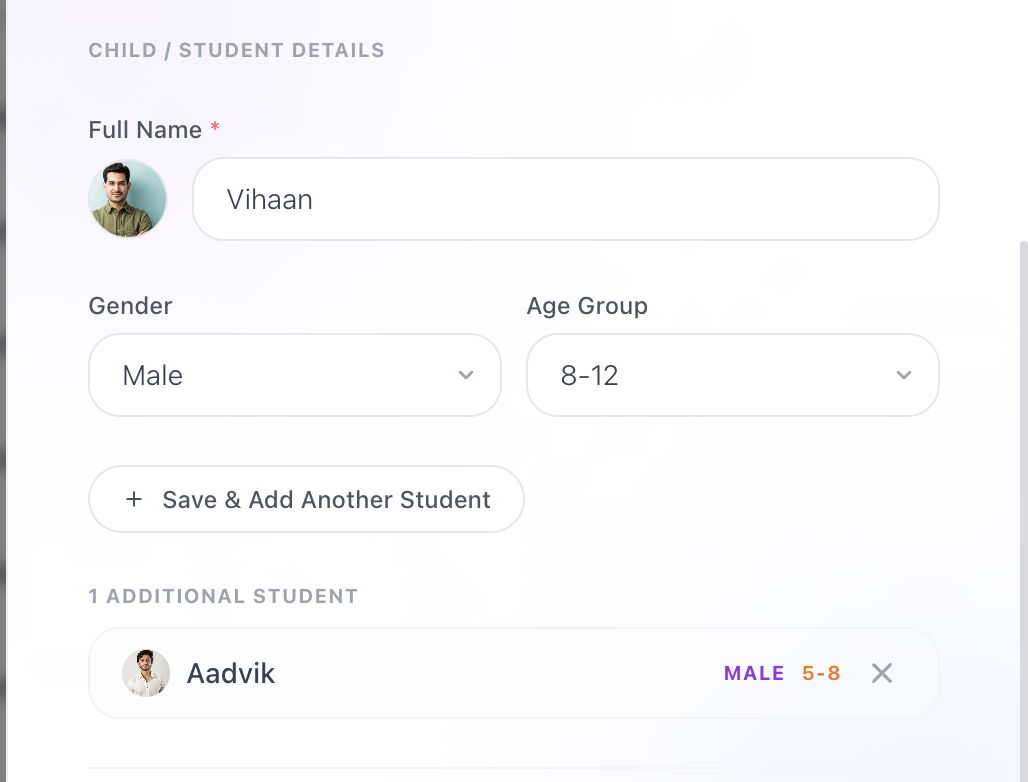This screenshot has height=782, width=1028.
Task: Open the Gender dropdown showing Male
Action: pyautogui.click(x=295, y=375)
